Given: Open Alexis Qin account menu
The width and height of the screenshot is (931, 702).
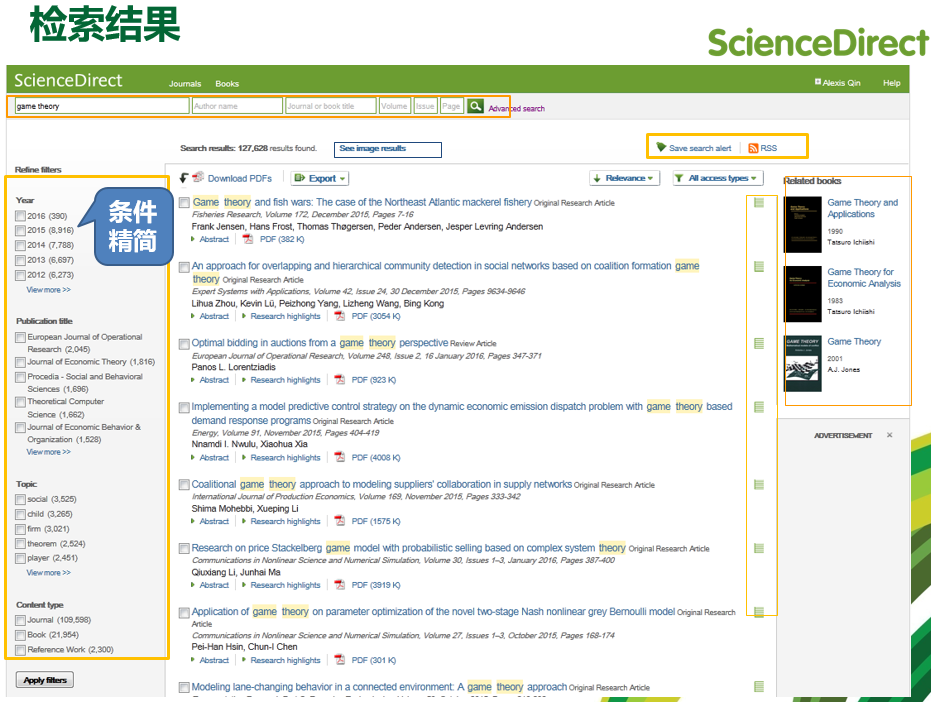Looking at the screenshot, I should pos(841,83).
